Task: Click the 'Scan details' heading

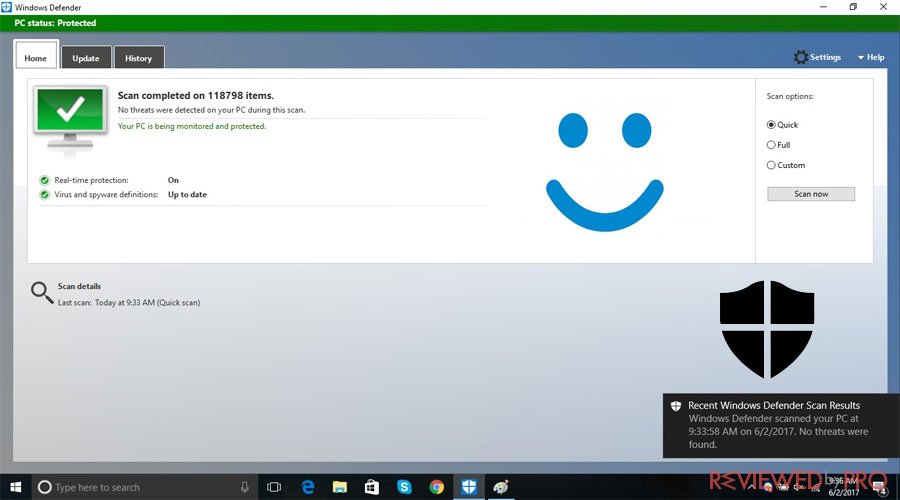Action: pos(79,286)
